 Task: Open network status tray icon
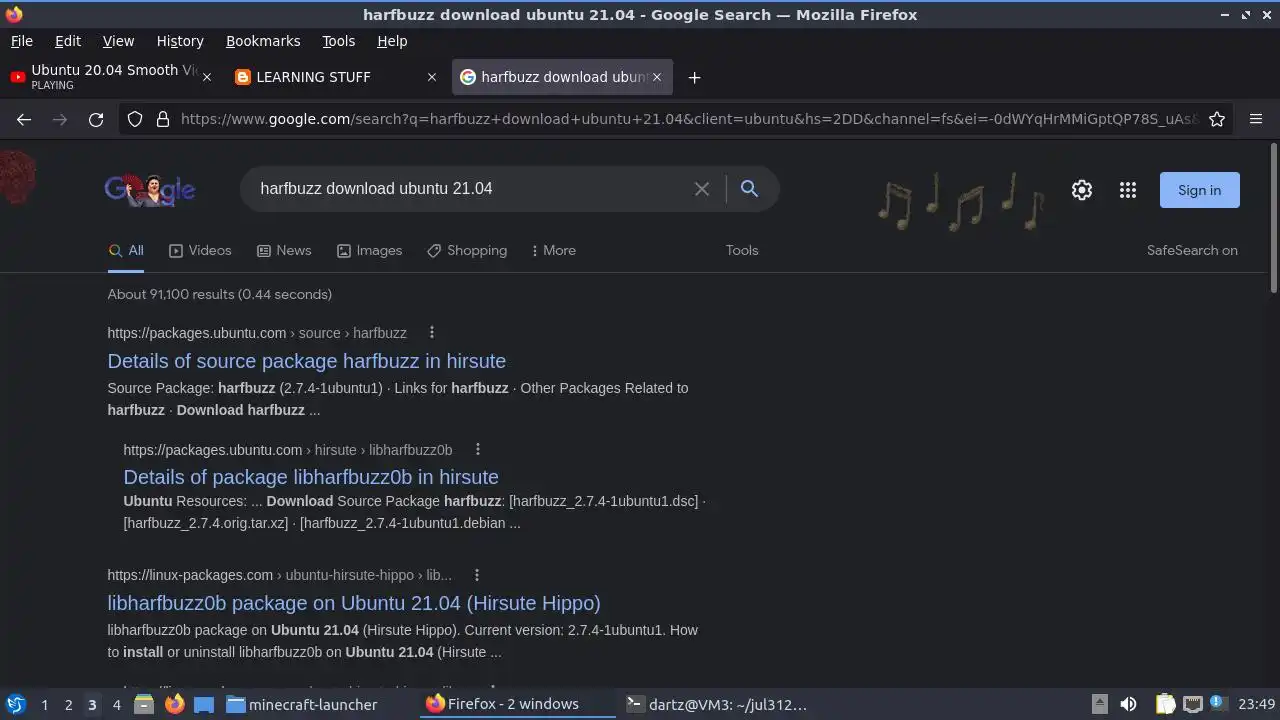pyautogui.click(x=1192, y=705)
